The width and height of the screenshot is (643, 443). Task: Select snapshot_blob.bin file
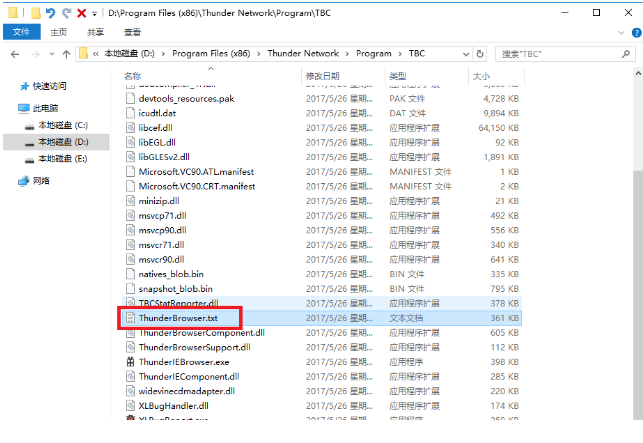coord(176,289)
